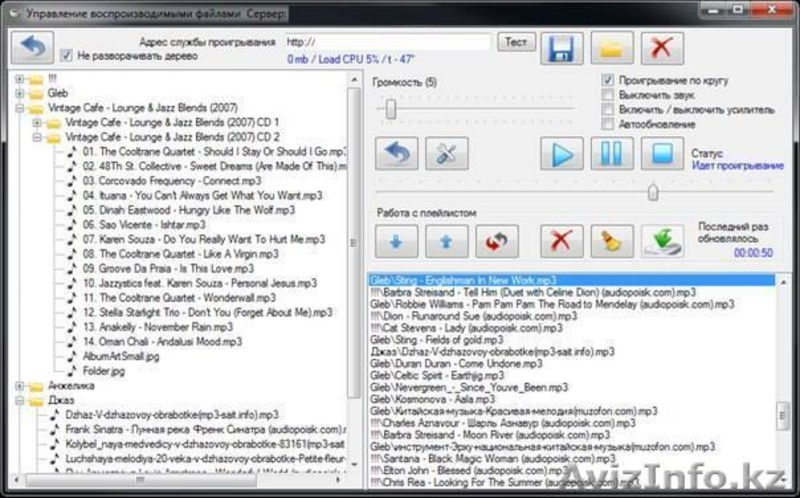
Task: Click the blue back arrow at top left
Action: click(32, 47)
